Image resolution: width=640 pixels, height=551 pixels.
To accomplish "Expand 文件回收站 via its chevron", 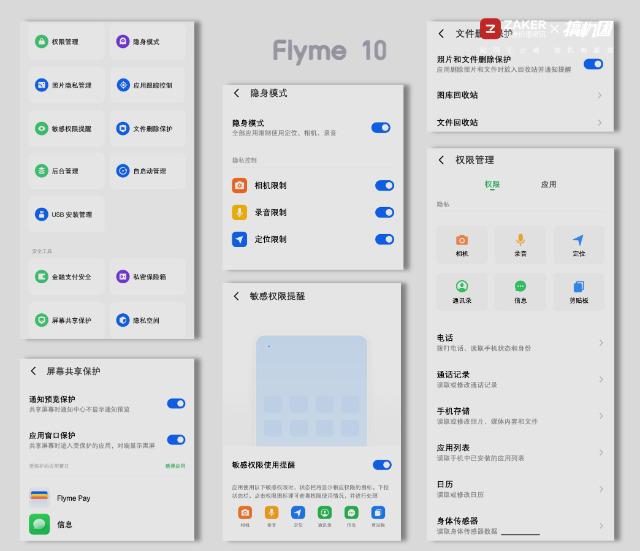I will pos(600,122).
